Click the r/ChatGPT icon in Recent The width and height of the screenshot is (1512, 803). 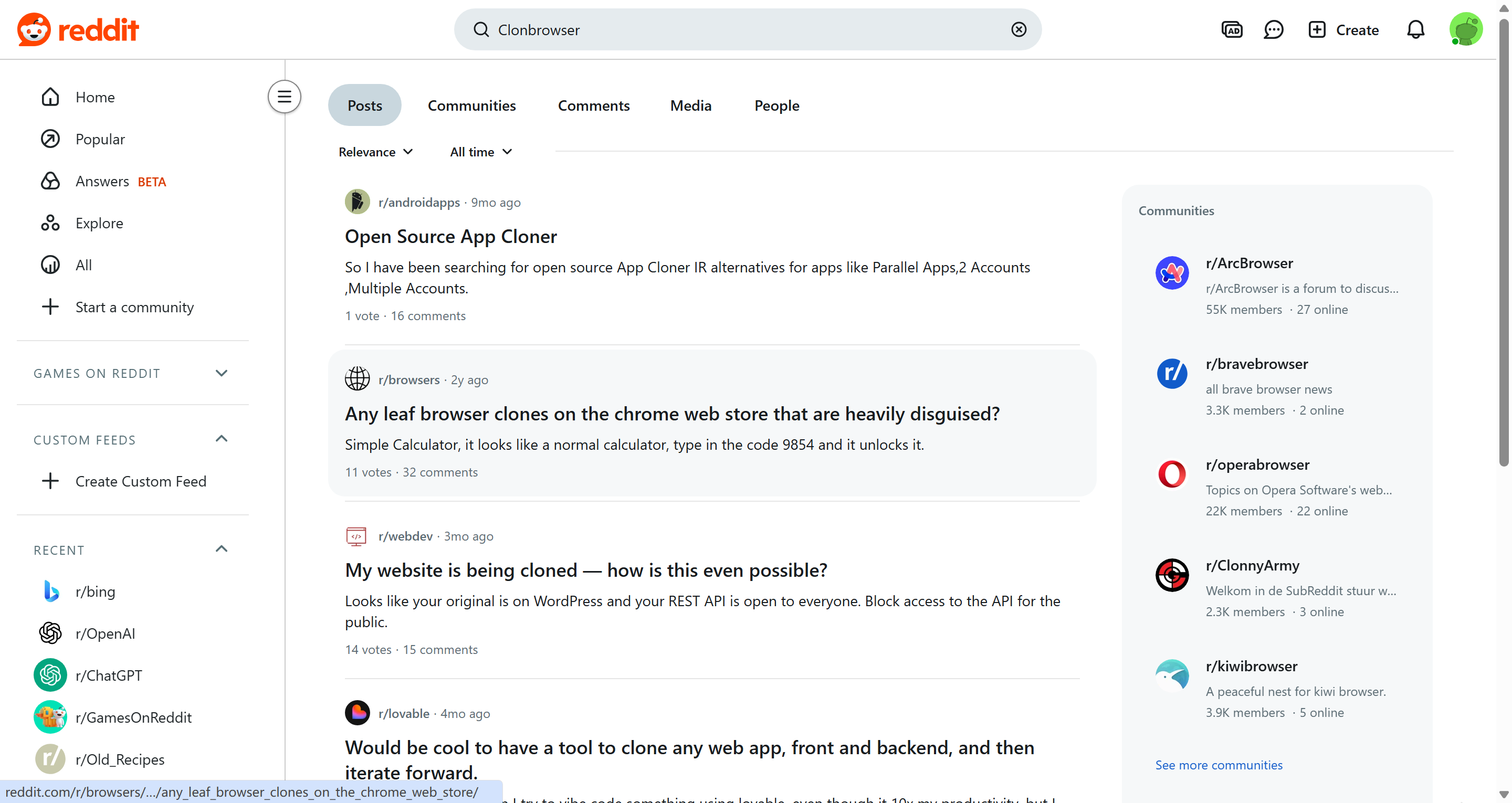point(50,675)
